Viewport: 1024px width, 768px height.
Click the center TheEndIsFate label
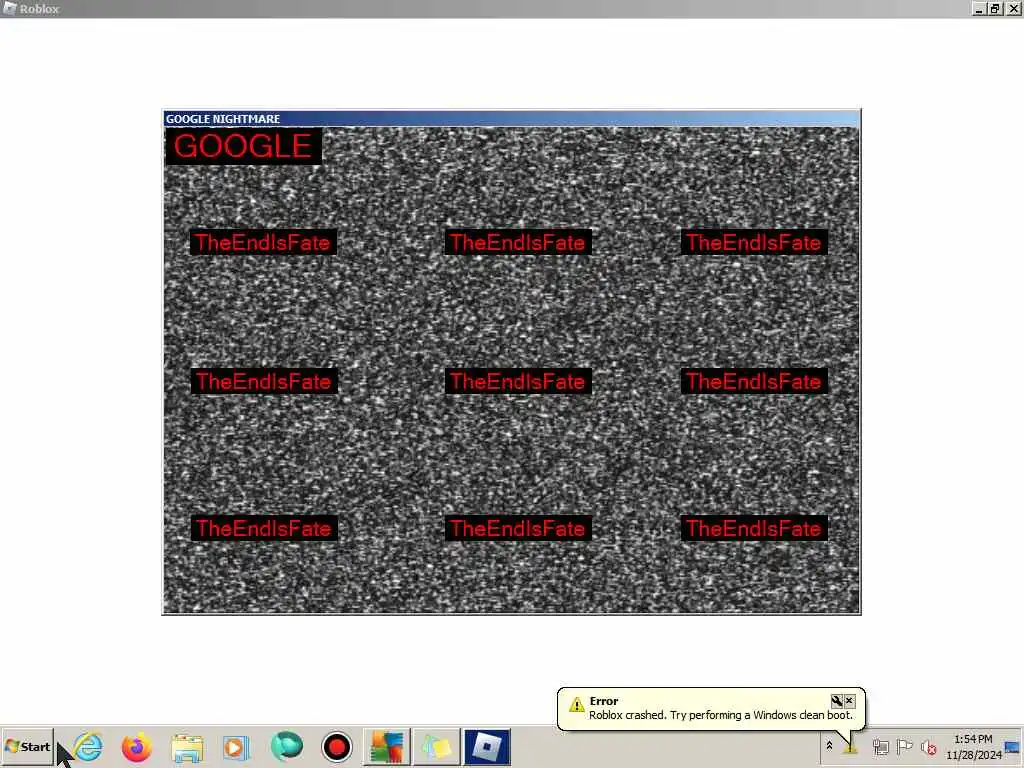(518, 381)
